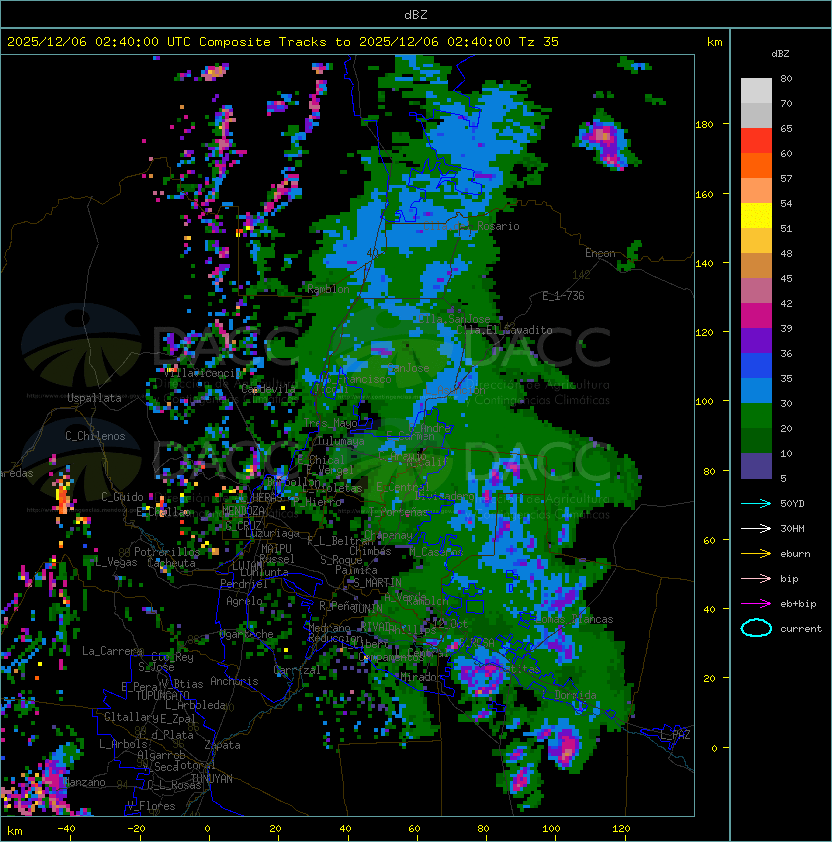Click the Chimbas map label
Viewport: 832px width, 842px height.
pyautogui.click(x=371, y=551)
